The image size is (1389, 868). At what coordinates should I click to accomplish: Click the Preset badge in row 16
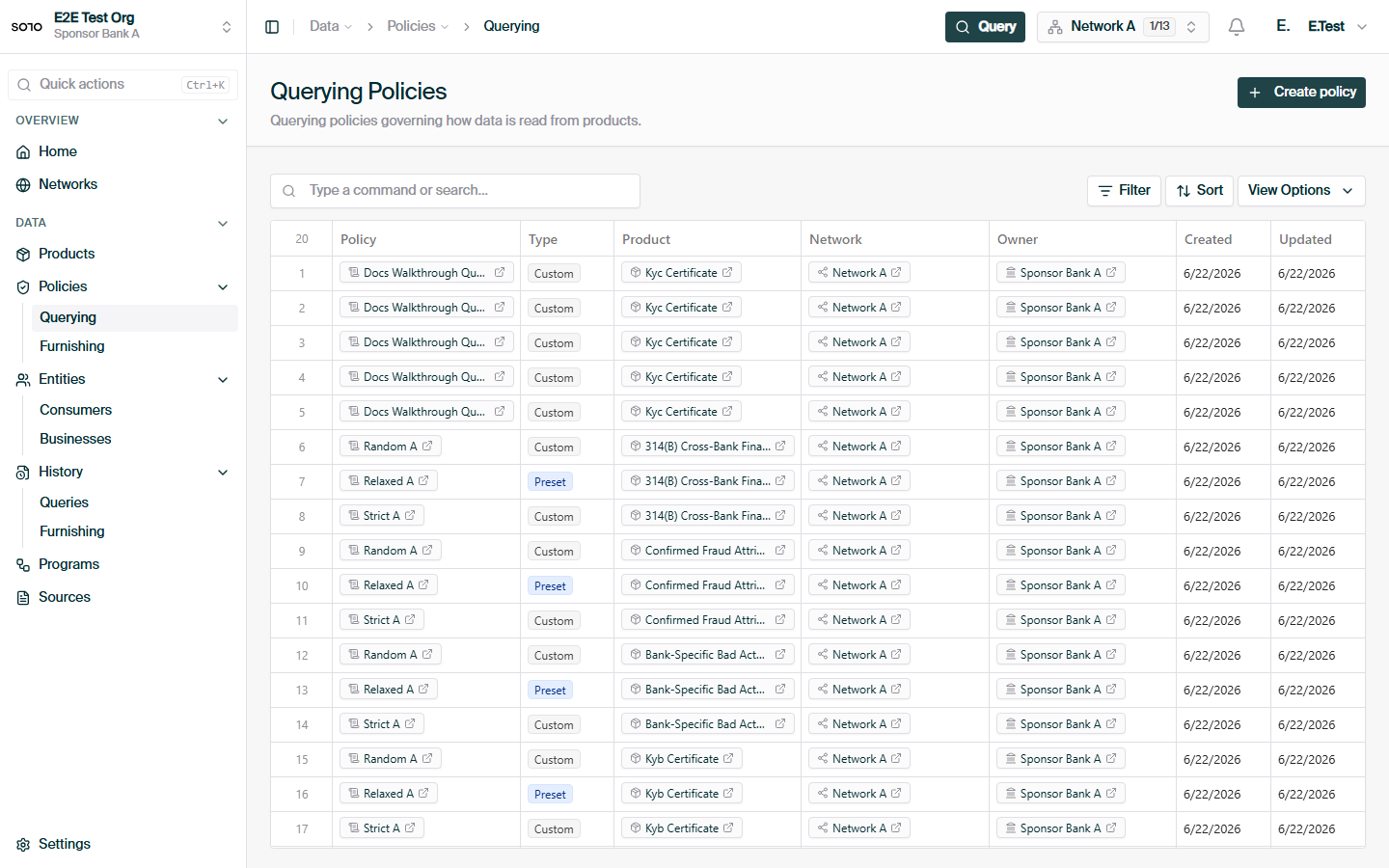(550, 795)
